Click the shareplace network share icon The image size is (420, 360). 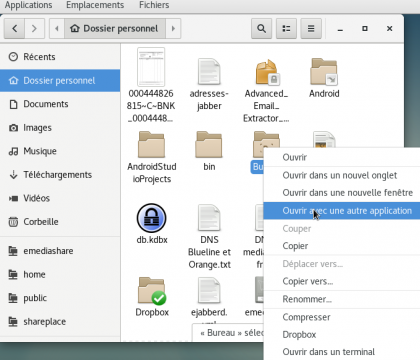(13, 322)
